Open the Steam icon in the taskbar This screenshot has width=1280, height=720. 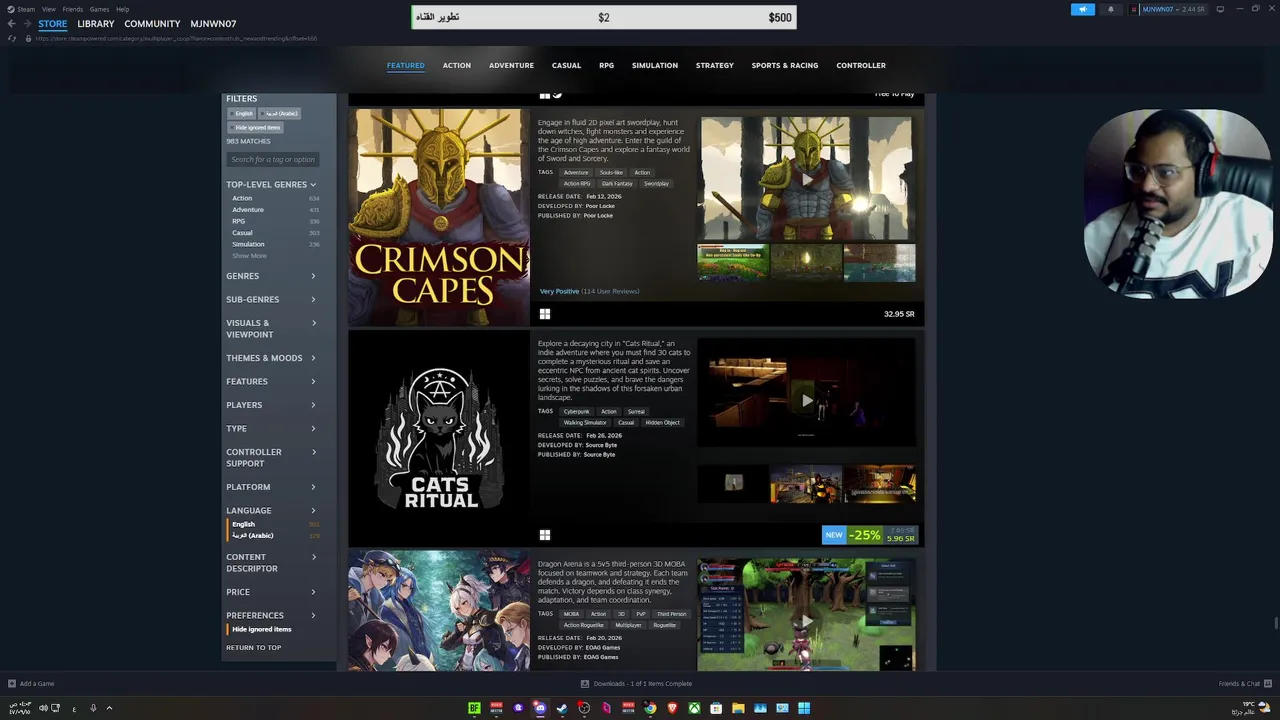pos(562,708)
